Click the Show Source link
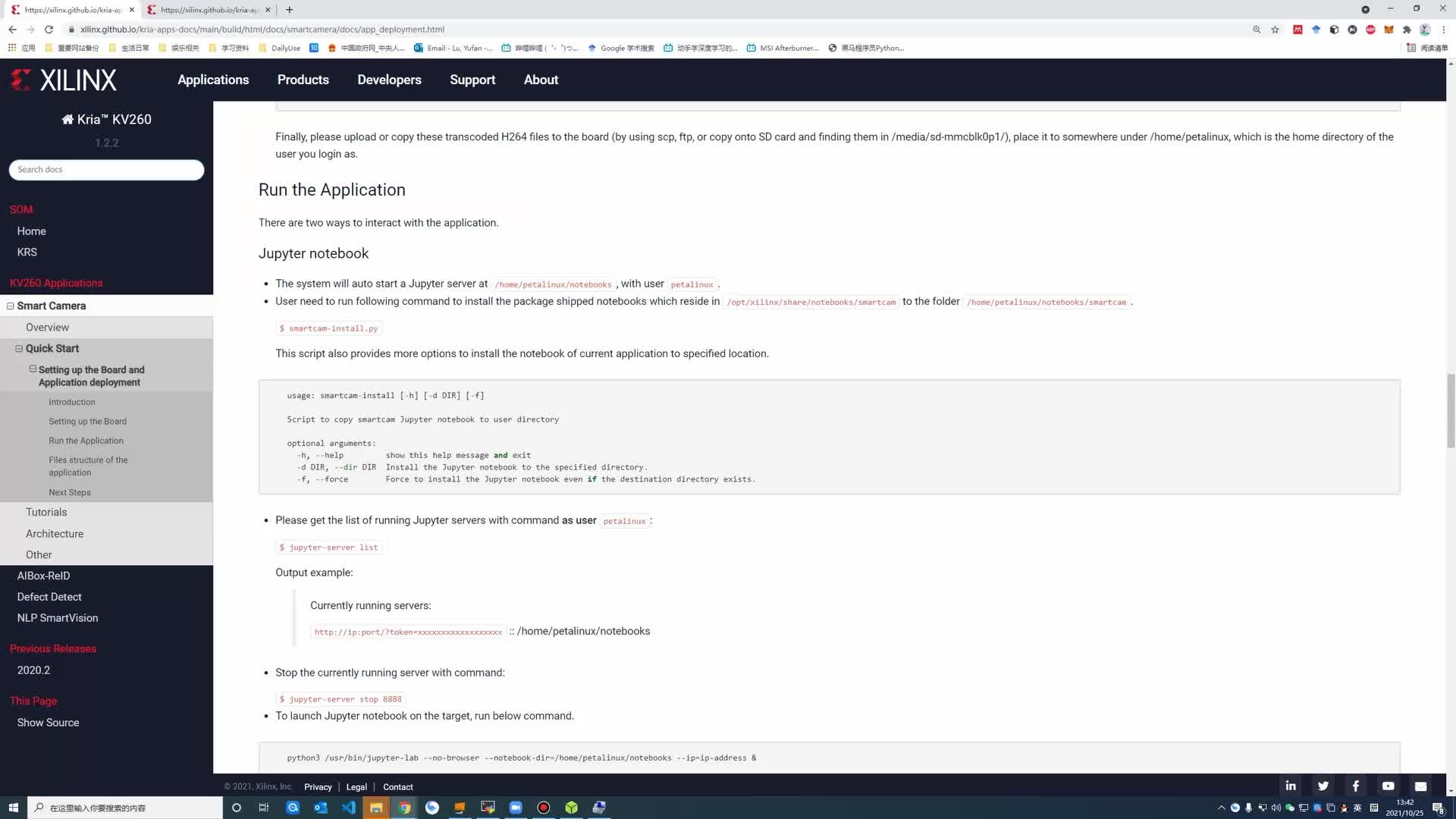 pos(48,722)
